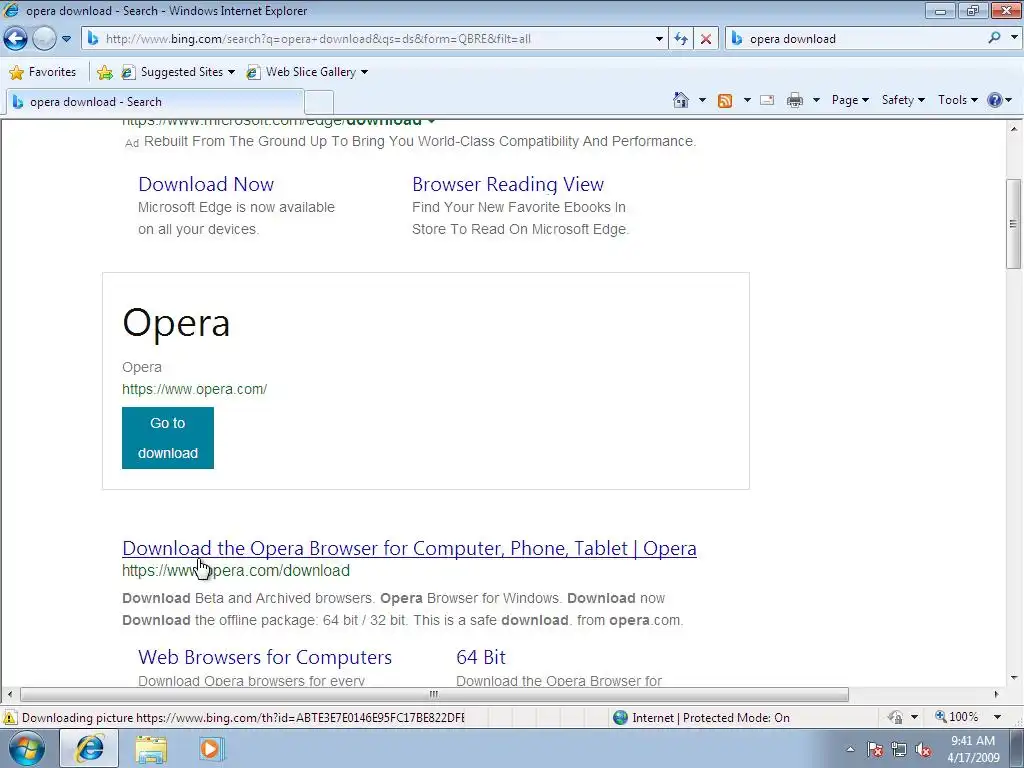The image size is (1024, 768).
Task: Click the Print icon
Action: [795, 100]
